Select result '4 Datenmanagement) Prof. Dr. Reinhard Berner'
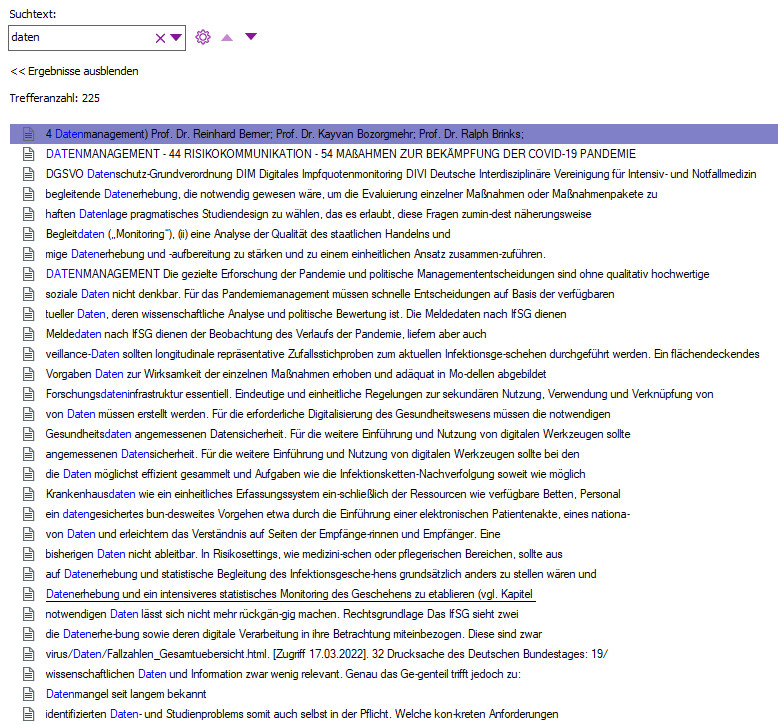The height and width of the screenshot is (725, 778). coord(285,134)
